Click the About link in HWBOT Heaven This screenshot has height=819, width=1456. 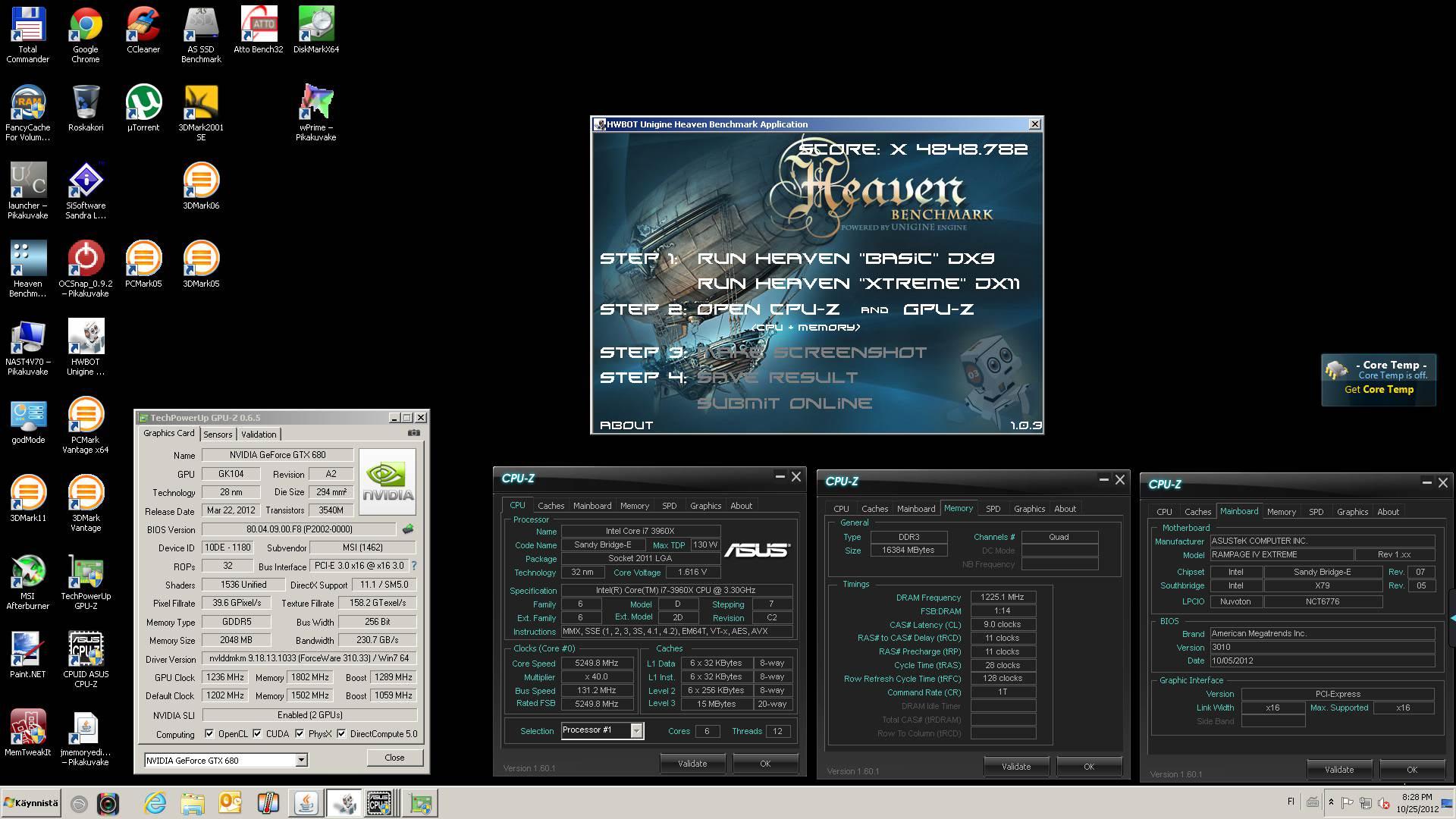(626, 425)
